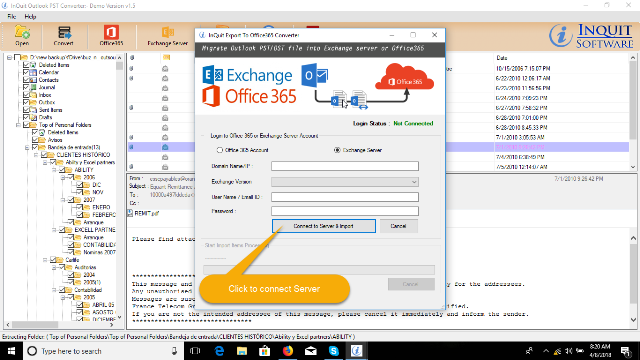Viewport: 640px width, 360px height.
Task: Click the User Name / Email ID field
Action: pyautogui.click(x=345, y=197)
